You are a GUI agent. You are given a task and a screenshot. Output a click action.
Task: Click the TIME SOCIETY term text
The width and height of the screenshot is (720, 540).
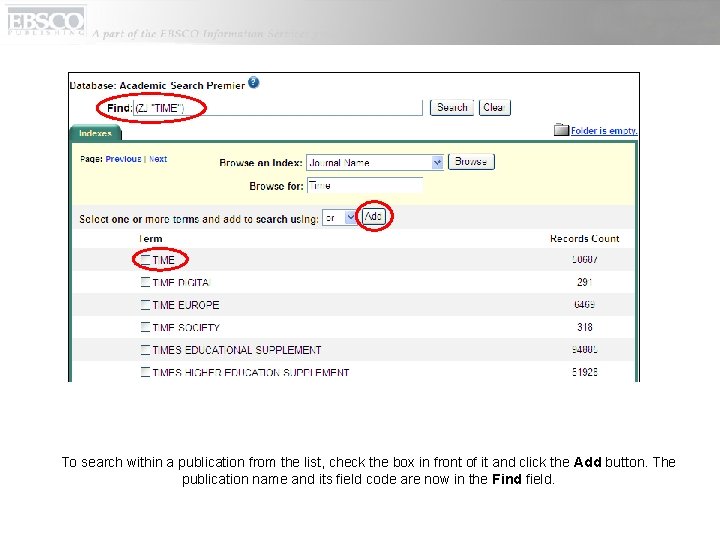(x=186, y=327)
